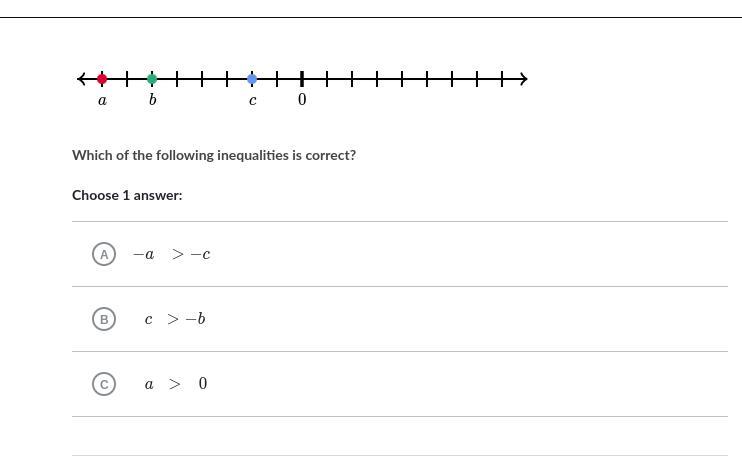Click the 'Choose 1 answer:' heading
742x476 pixels.
[127, 195]
